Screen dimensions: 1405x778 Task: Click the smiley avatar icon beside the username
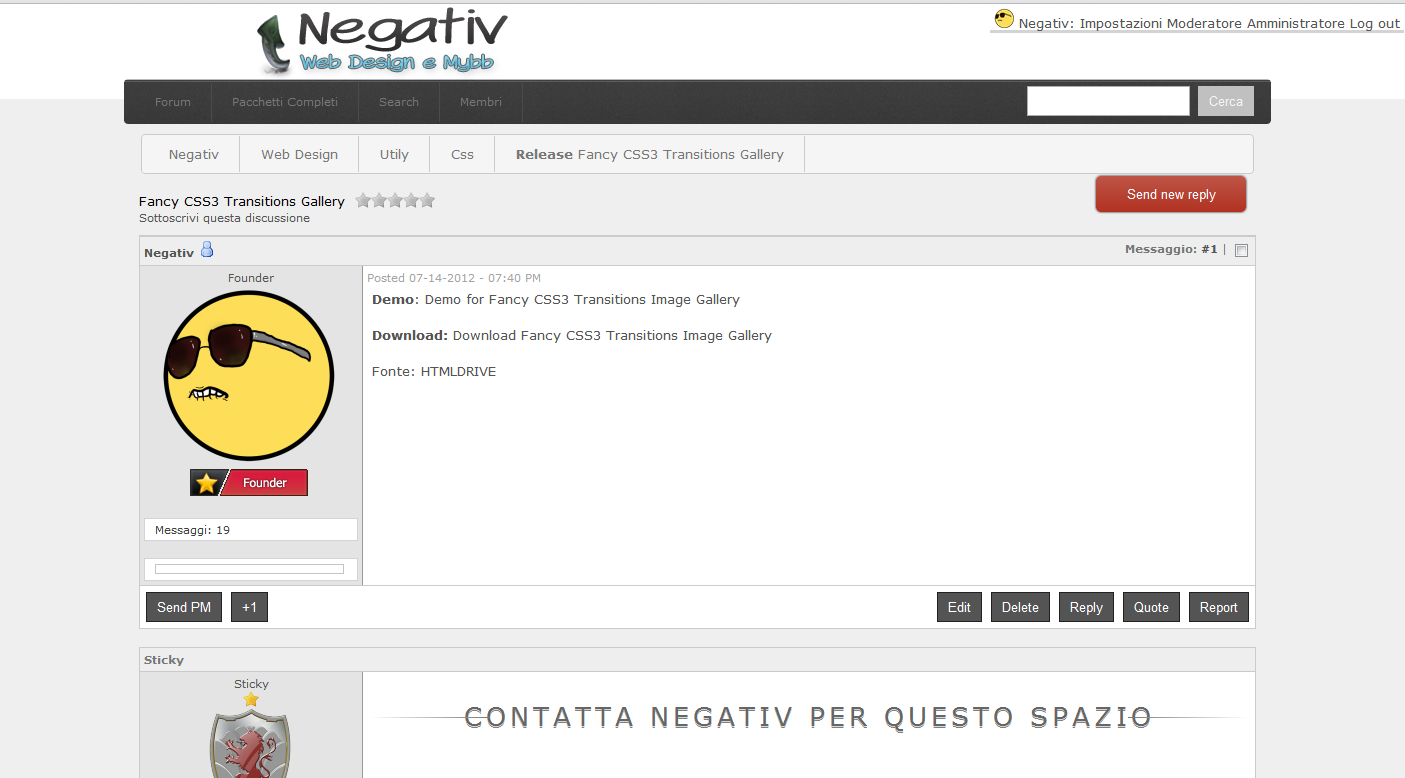point(1004,19)
